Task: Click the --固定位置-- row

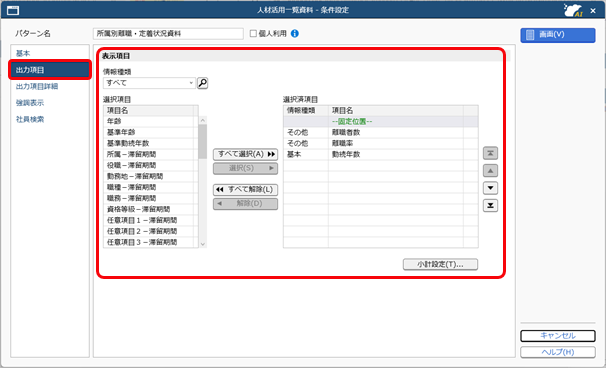Action: 381,121
